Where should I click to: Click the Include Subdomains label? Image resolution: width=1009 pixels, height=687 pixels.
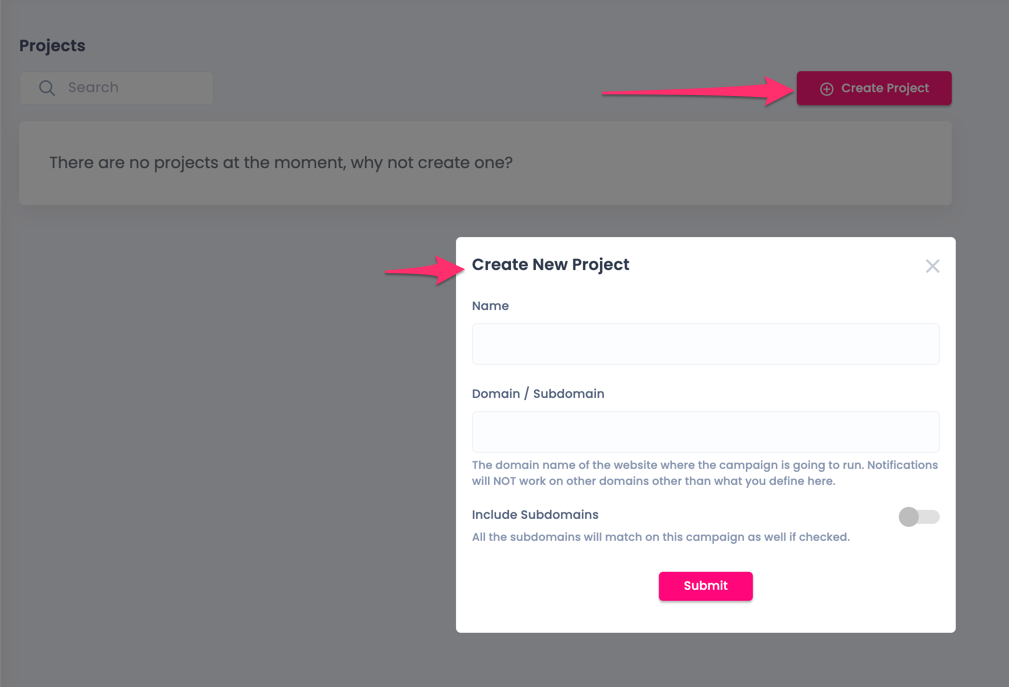[x=535, y=515]
